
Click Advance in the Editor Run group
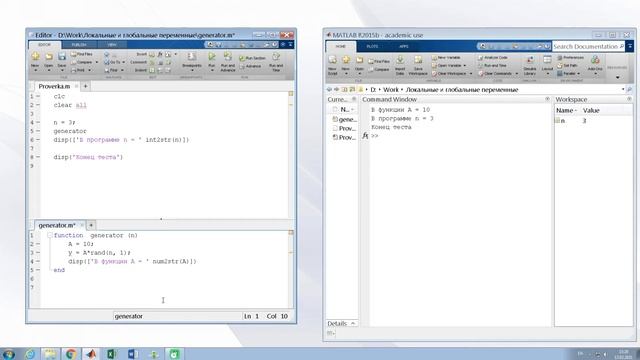(250, 66)
